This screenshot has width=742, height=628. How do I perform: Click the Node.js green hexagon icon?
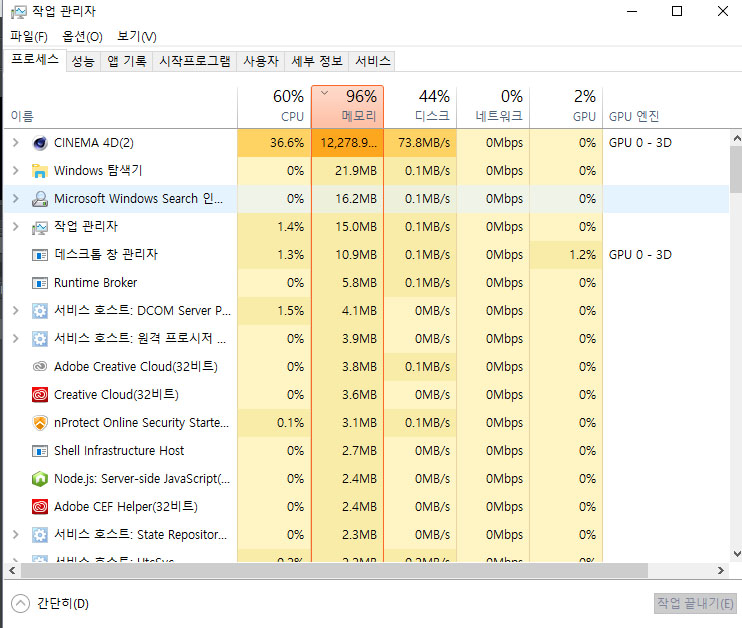pos(40,479)
